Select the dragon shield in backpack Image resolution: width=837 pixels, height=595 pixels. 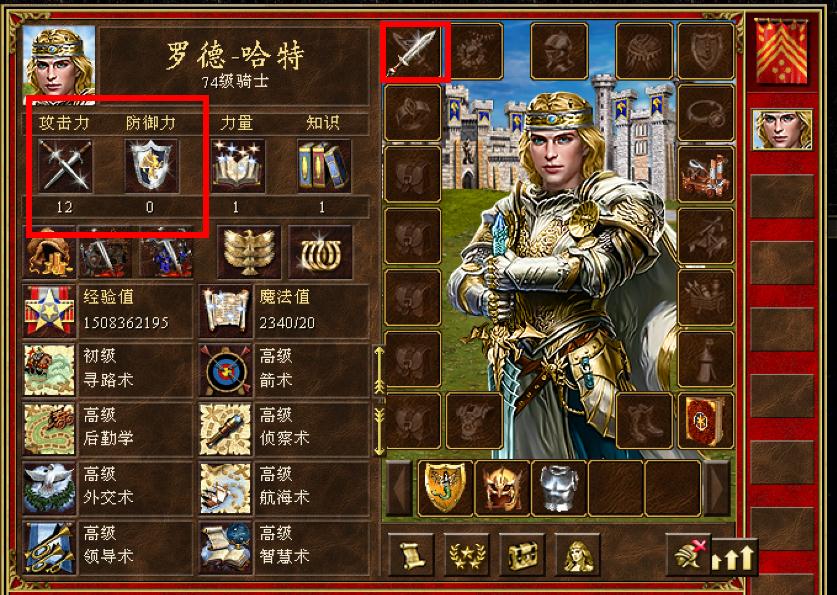pyautogui.click(x=446, y=488)
